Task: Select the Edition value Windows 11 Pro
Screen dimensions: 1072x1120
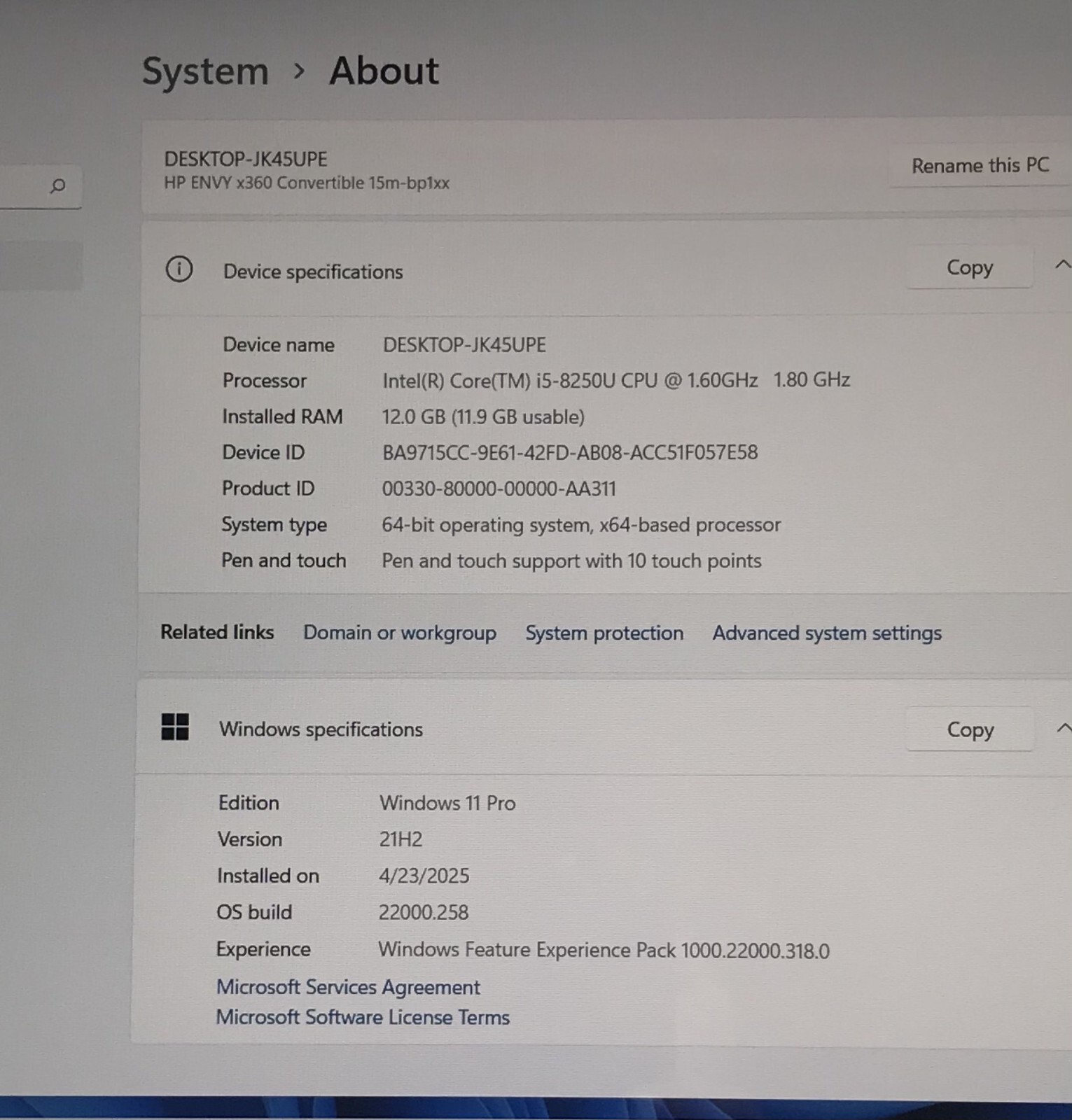Action: [447, 803]
